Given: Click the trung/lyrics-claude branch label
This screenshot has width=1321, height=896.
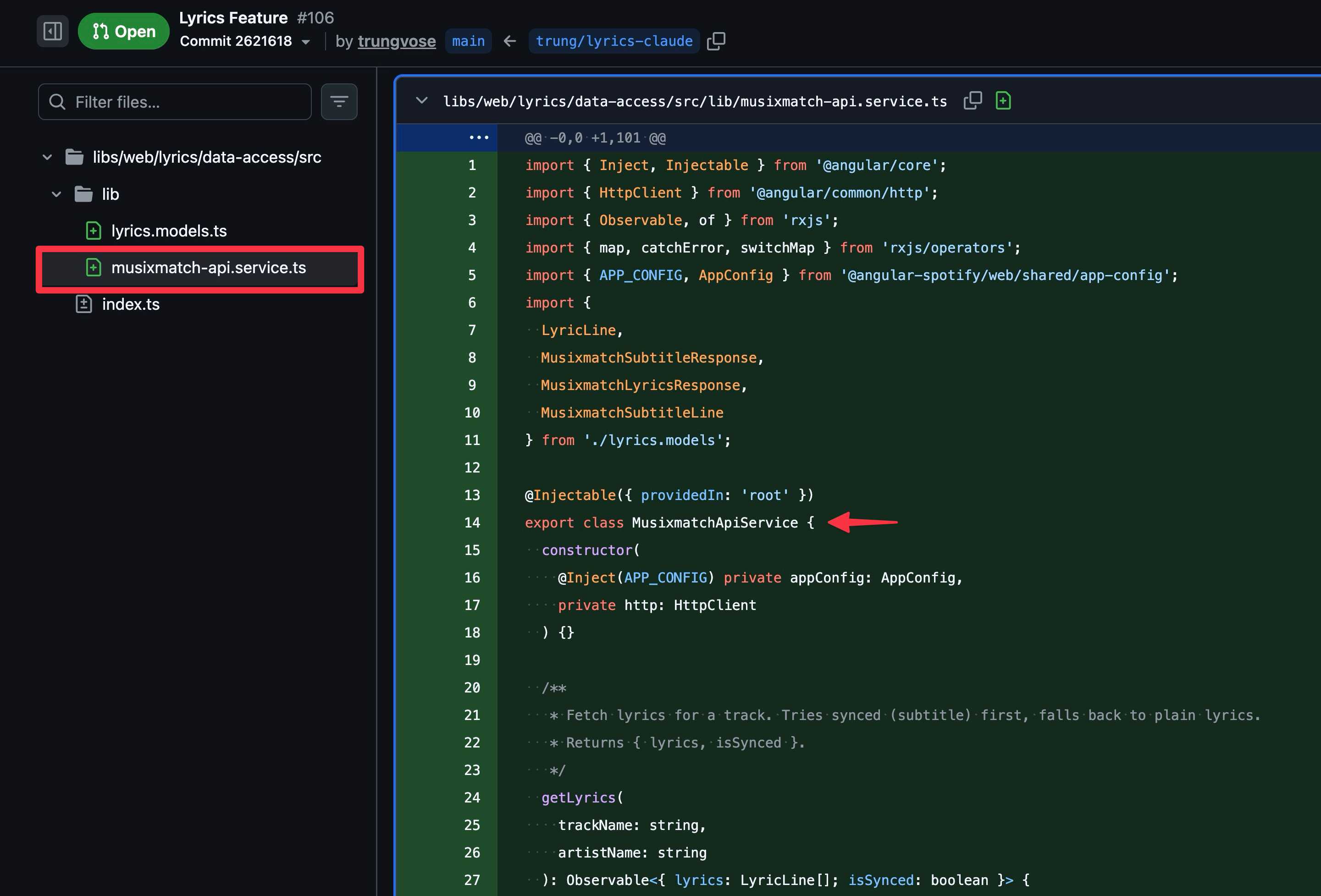Looking at the screenshot, I should coord(614,41).
